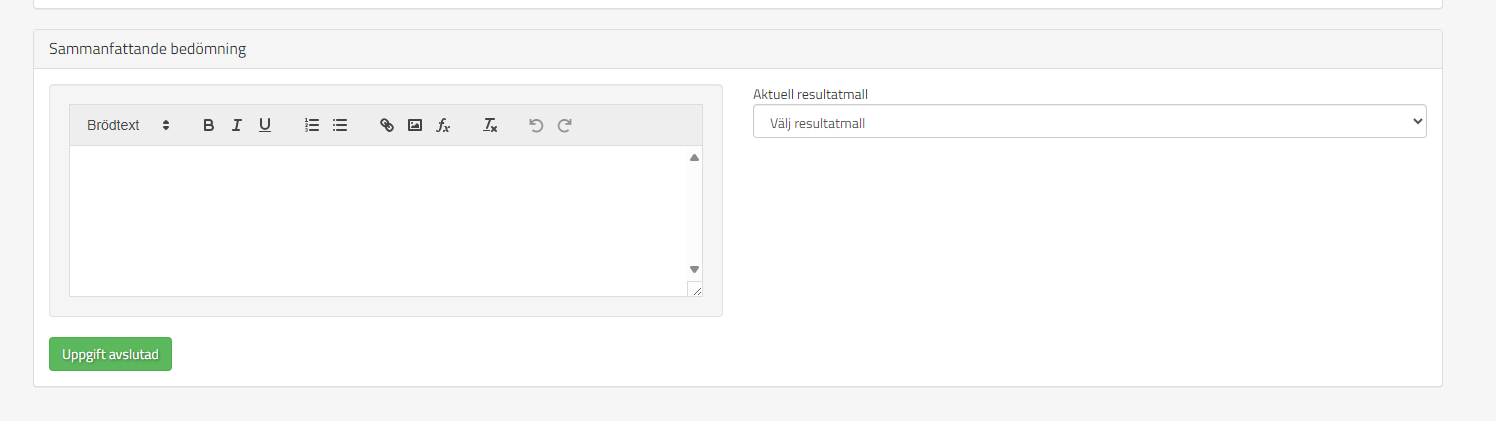Image resolution: width=1496 pixels, height=421 pixels.
Task: Apply italic formatting
Action: pyautogui.click(x=236, y=125)
